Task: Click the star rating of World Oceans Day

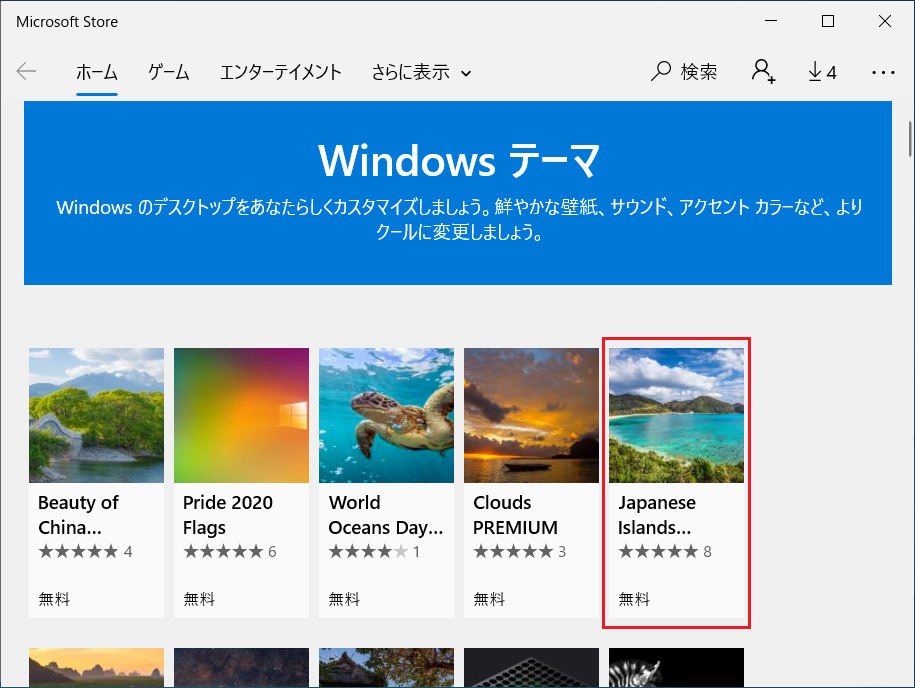Action: [374, 551]
